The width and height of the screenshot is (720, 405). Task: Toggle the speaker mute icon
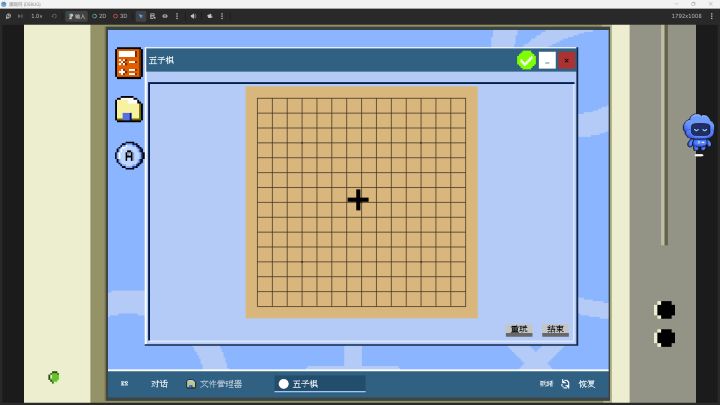pyautogui.click(x=193, y=16)
